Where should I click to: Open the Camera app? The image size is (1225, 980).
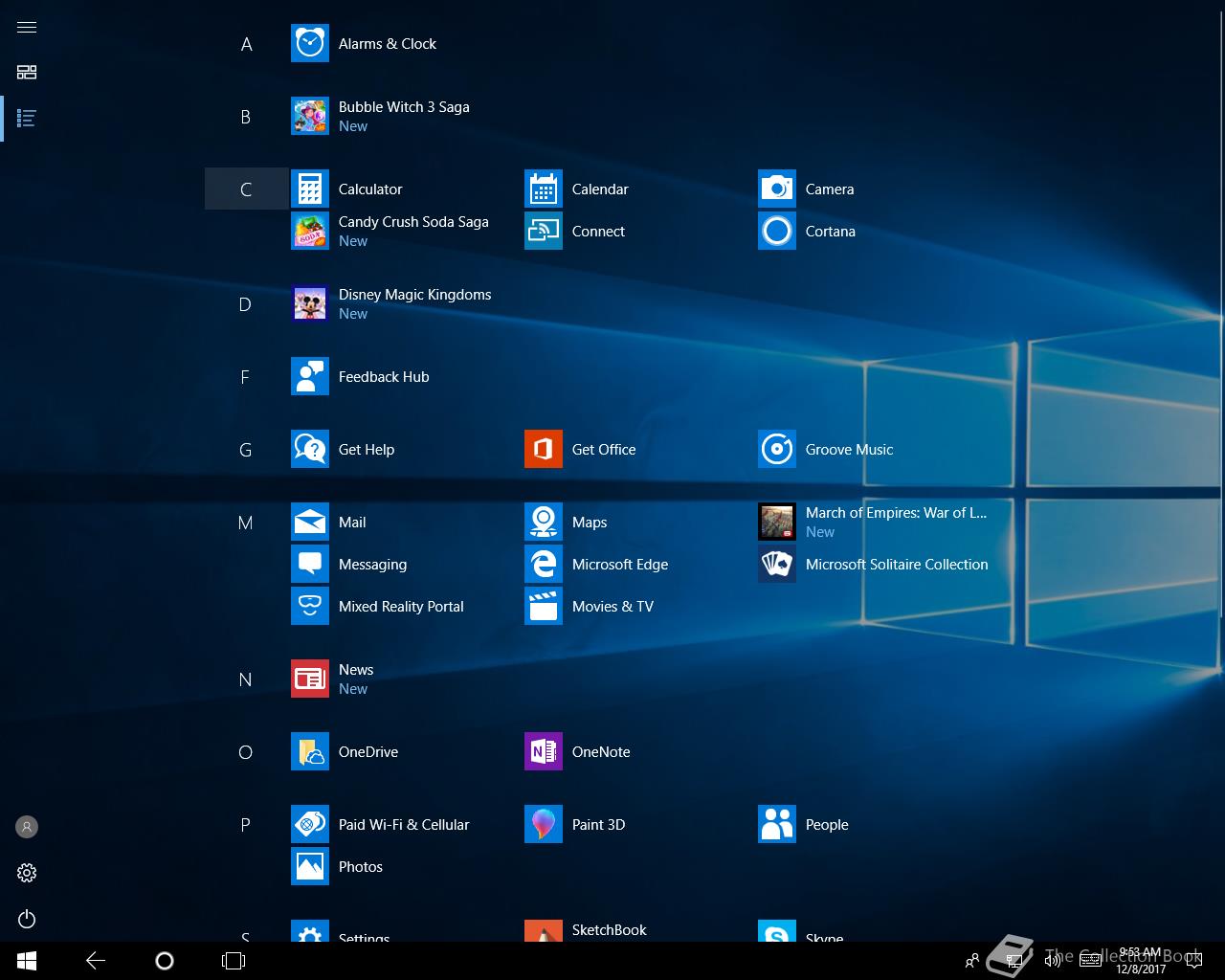(777, 189)
